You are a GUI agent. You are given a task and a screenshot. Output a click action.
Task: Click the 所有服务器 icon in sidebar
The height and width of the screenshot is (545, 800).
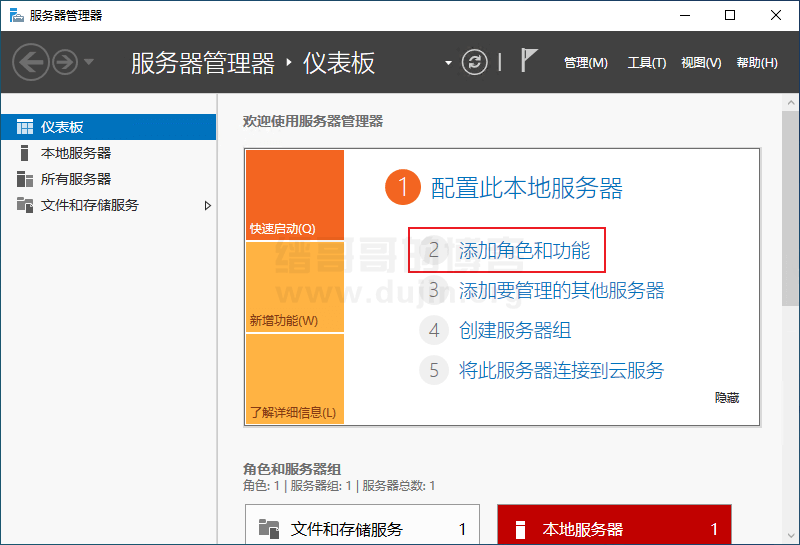(25, 179)
